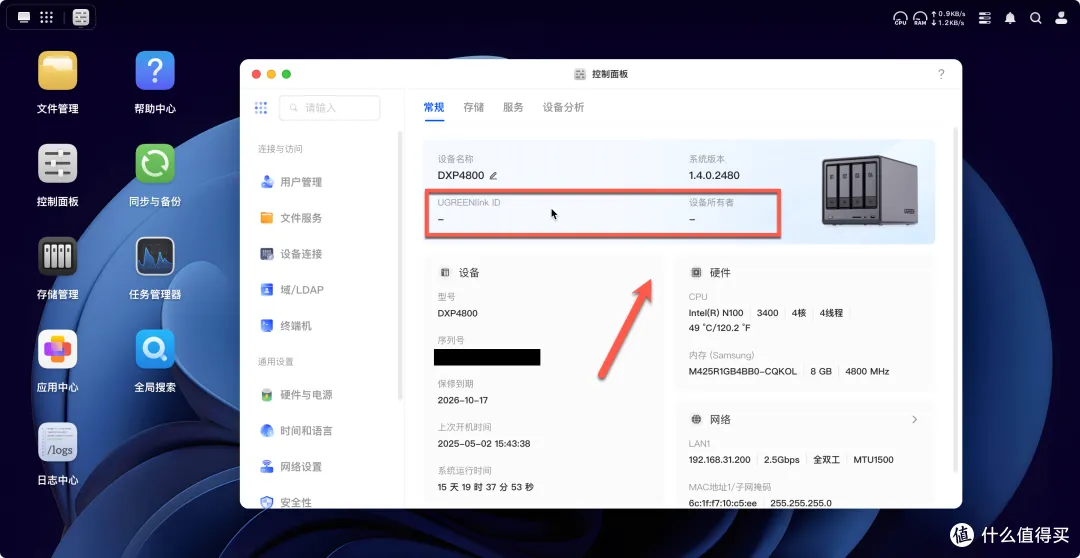Switch to the 设备分析 tab

tap(563, 107)
